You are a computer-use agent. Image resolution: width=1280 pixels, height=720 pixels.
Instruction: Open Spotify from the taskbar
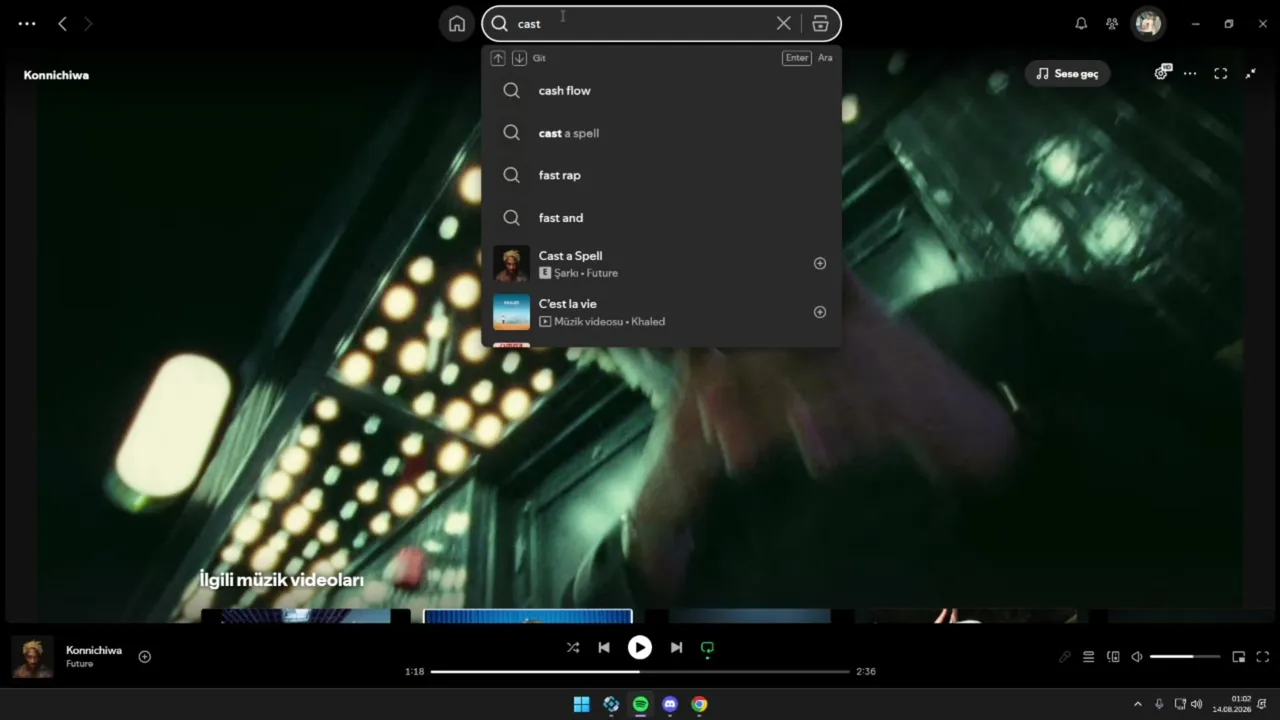(641, 704)
